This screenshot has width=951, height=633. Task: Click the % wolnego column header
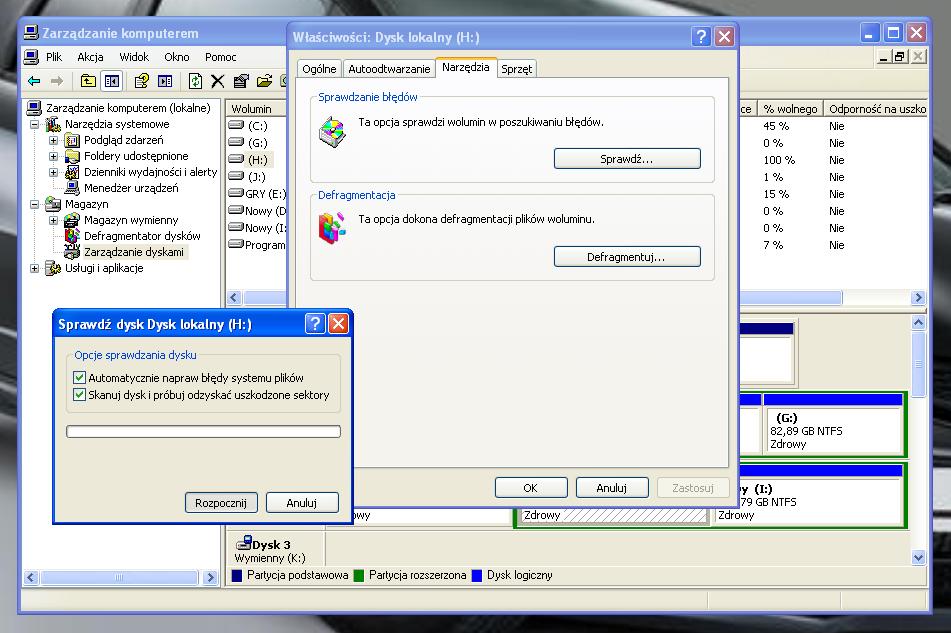[790, 109]
